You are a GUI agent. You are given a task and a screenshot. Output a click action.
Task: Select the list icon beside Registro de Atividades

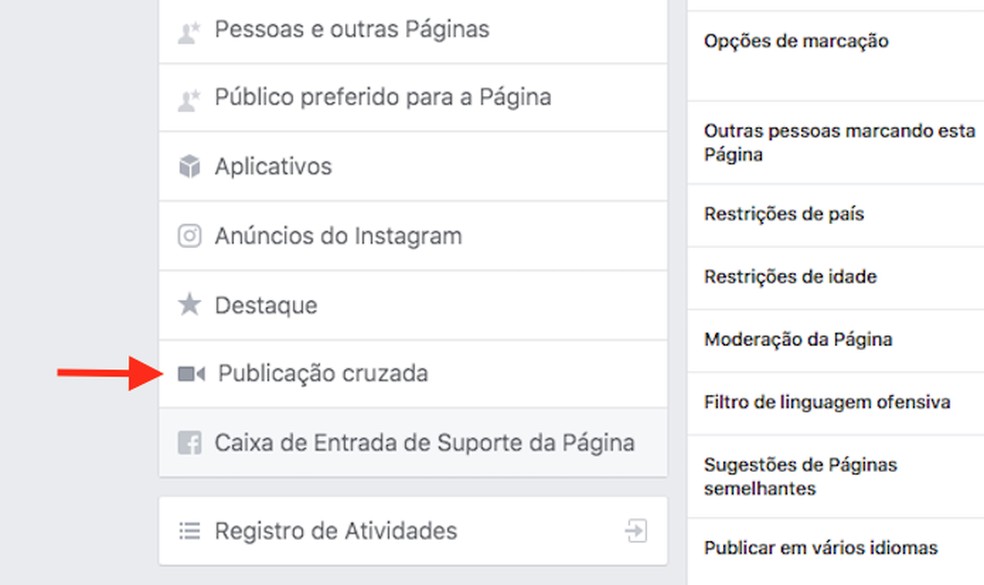pyautogui.click(x=191, y=530)
